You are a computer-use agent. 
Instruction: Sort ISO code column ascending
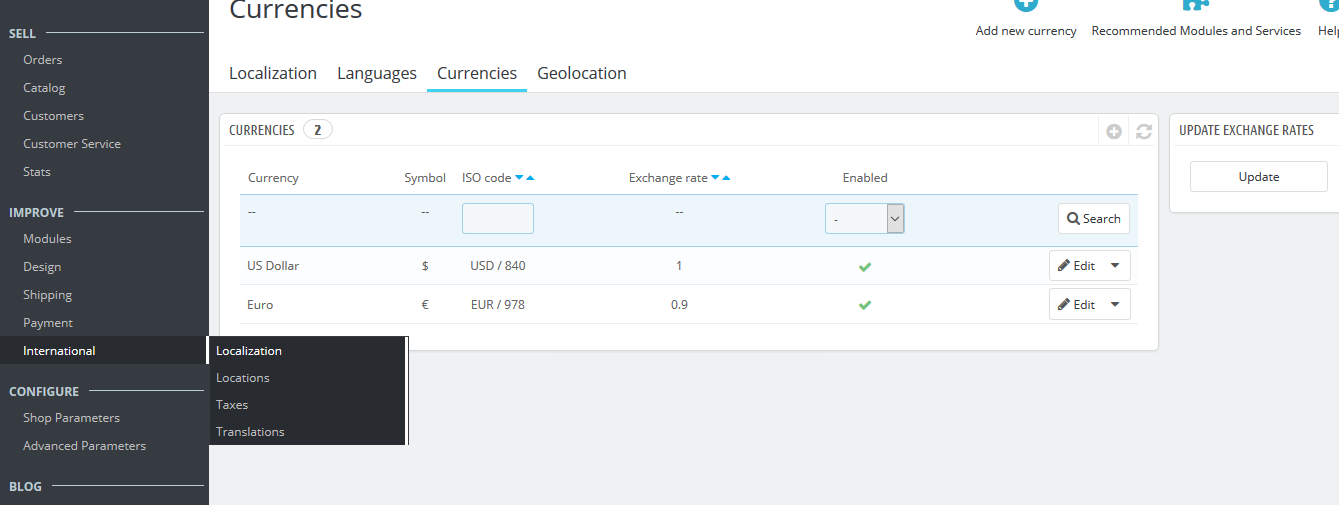coord(531,178)
